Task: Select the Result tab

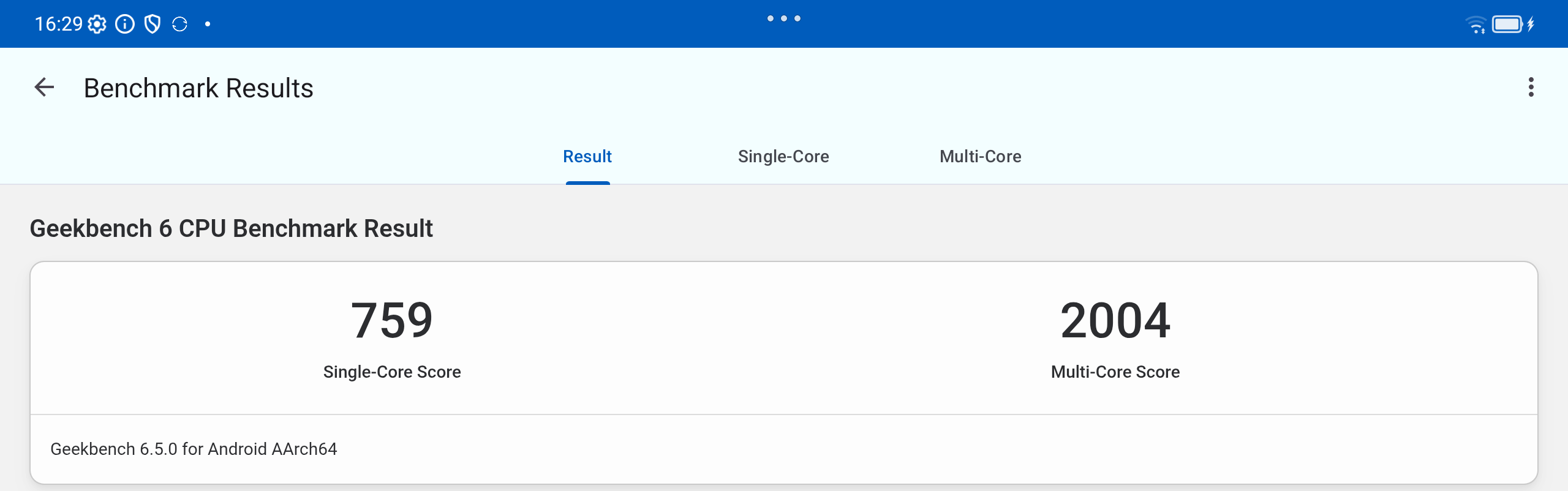Action: tap(587, 157)
